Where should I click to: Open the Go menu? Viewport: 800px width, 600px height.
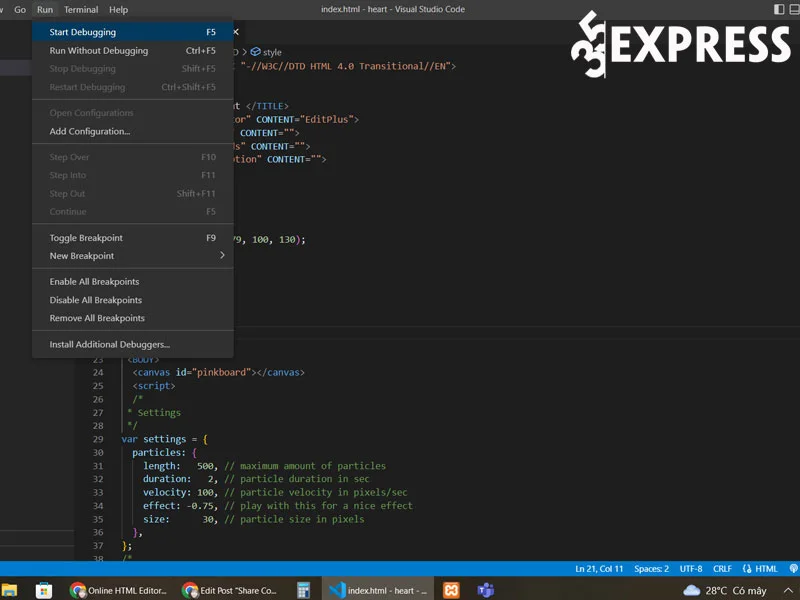point(20,10)
